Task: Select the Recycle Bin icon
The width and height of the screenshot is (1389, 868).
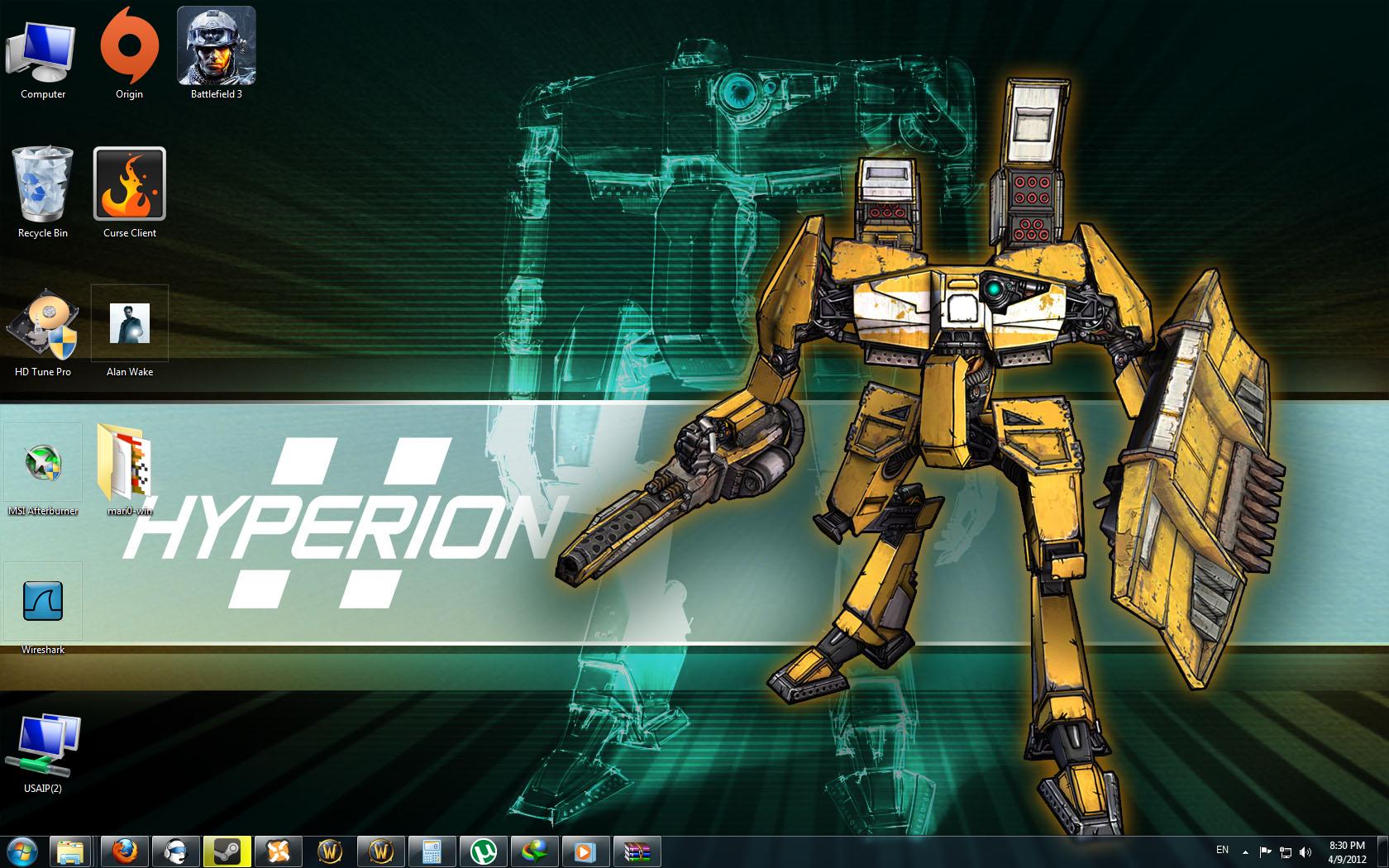Action: [x=43, y=193]
